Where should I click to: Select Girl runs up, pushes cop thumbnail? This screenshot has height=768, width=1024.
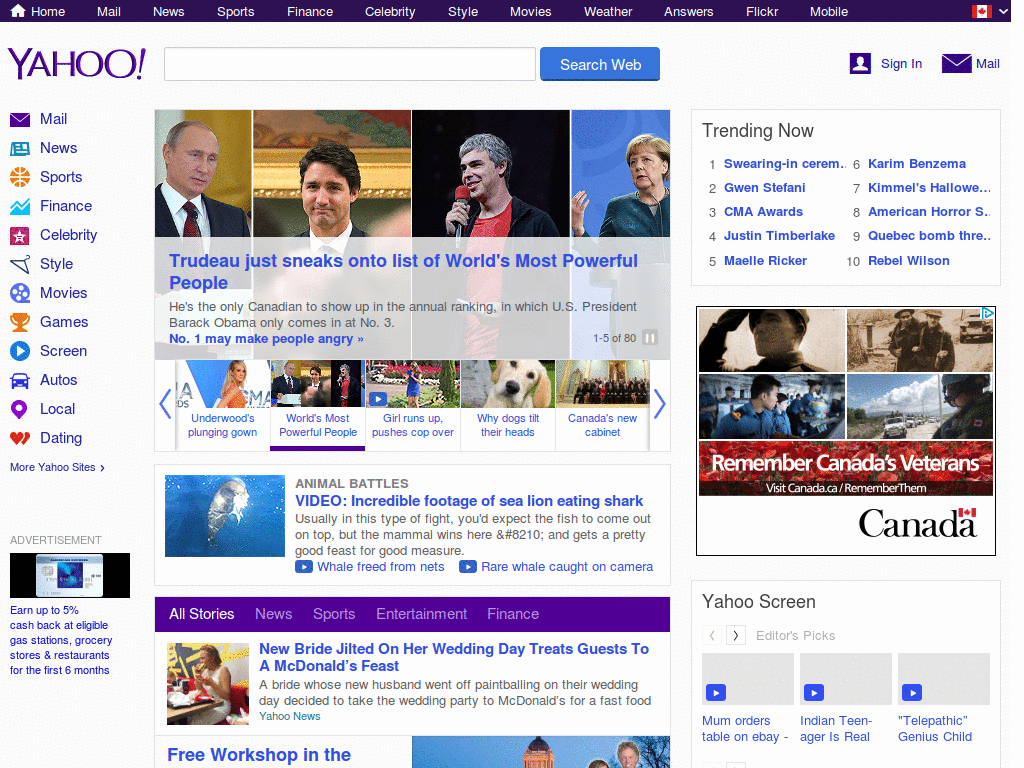pyautogui.click(x=413, y=405)
